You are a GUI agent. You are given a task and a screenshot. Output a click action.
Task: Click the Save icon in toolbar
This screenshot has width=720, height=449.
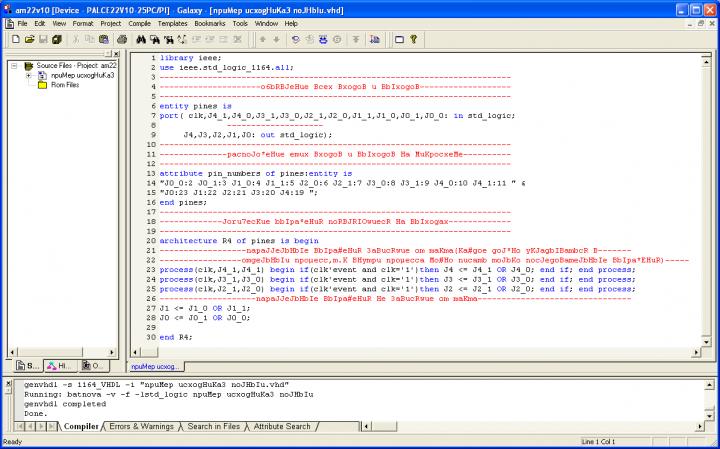pyautogui.click(x=45, y=39)
